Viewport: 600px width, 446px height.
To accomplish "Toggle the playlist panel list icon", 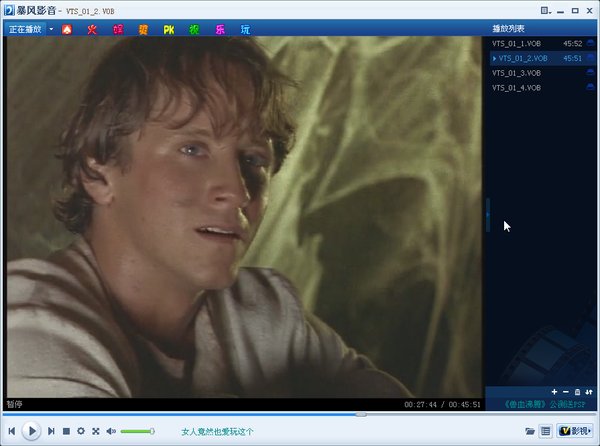I will click(546, 431).
